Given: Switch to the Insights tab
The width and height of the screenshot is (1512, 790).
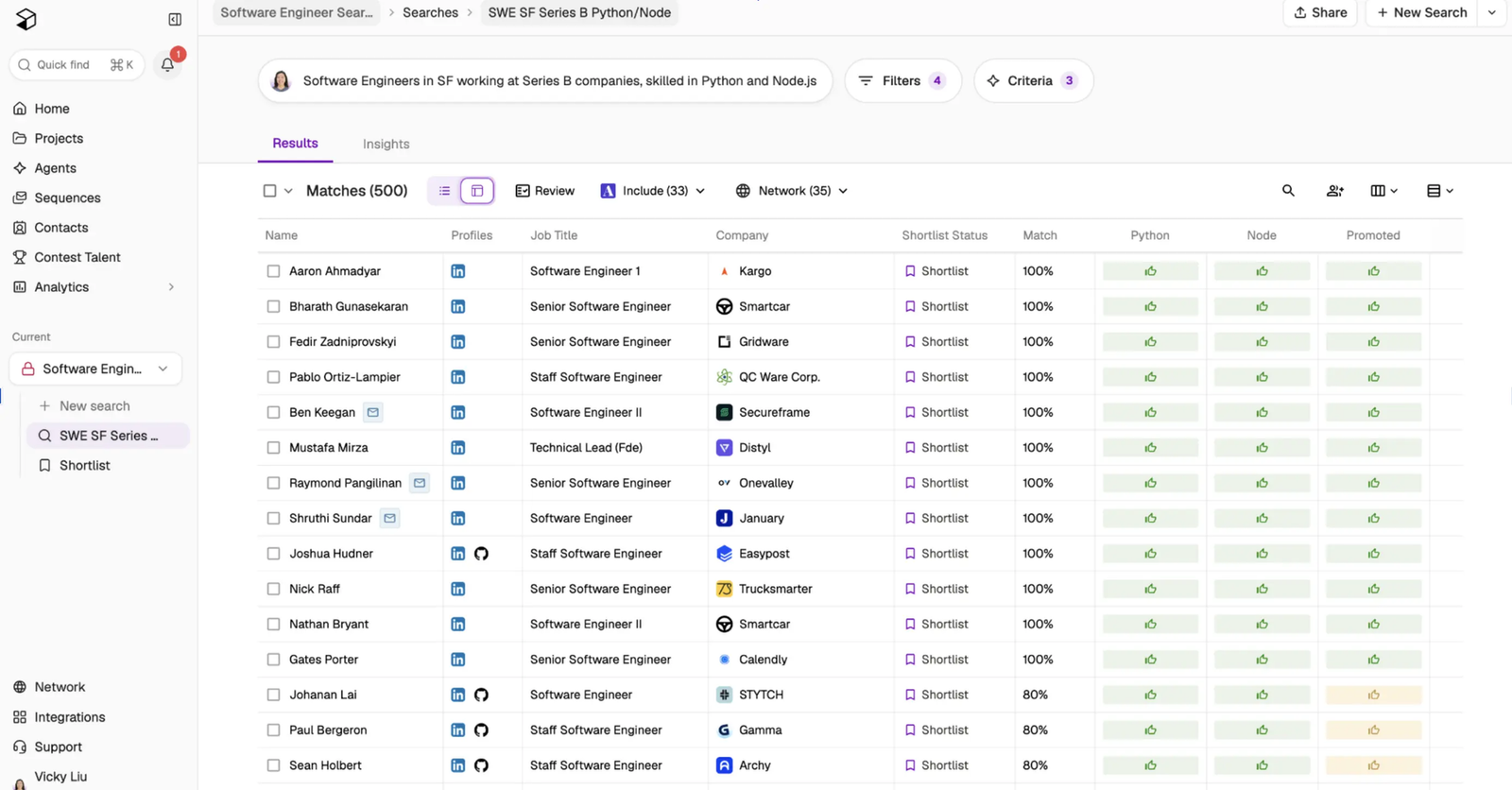Looking at the screenshot, I should [x=386, y=144].
